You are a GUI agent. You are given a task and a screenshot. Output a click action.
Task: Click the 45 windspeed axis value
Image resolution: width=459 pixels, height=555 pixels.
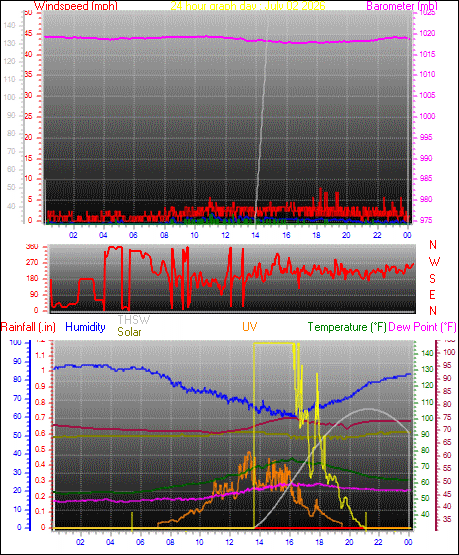point(28,34)
